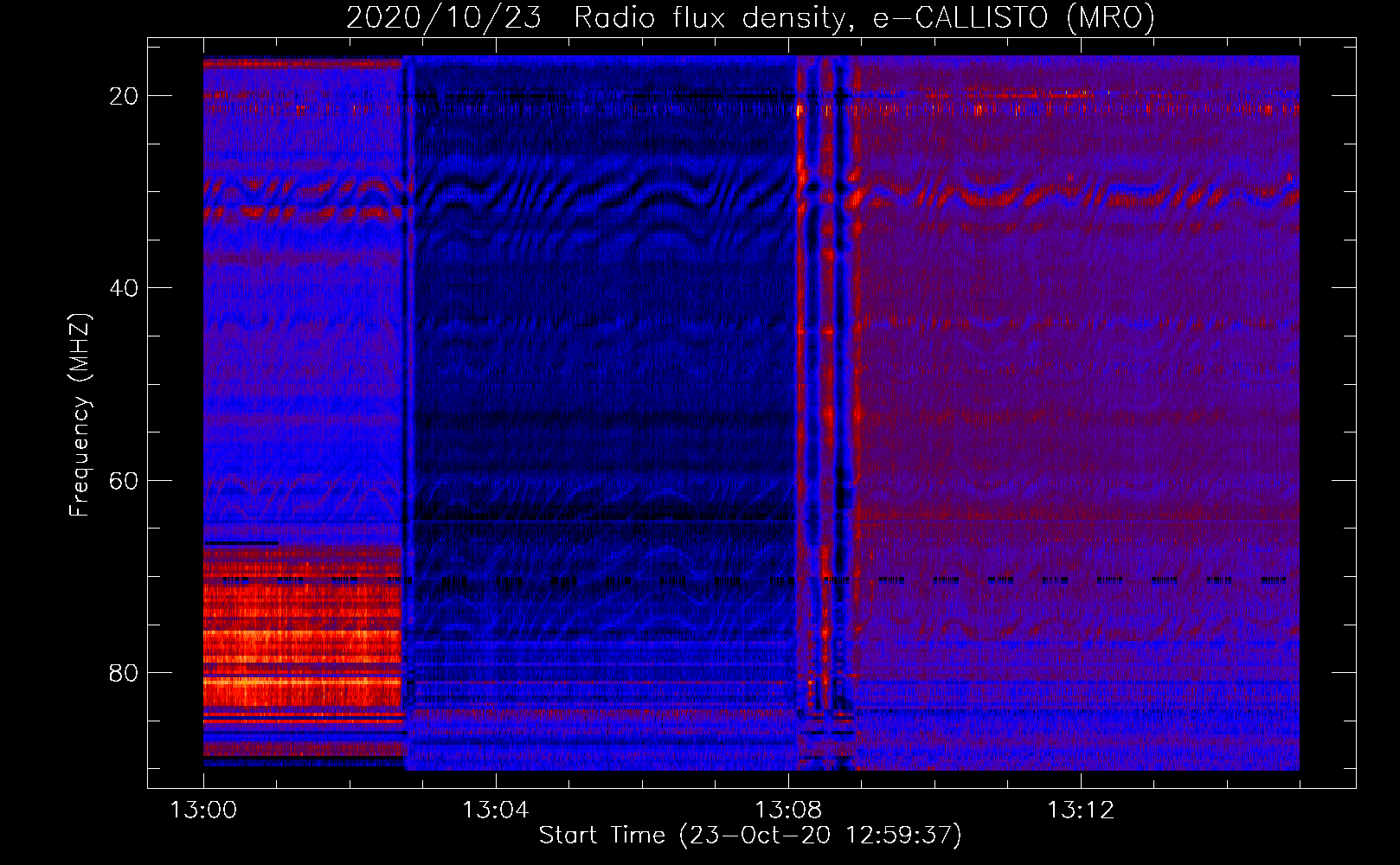Click the '13:08' time tick label

click(787, 811)
